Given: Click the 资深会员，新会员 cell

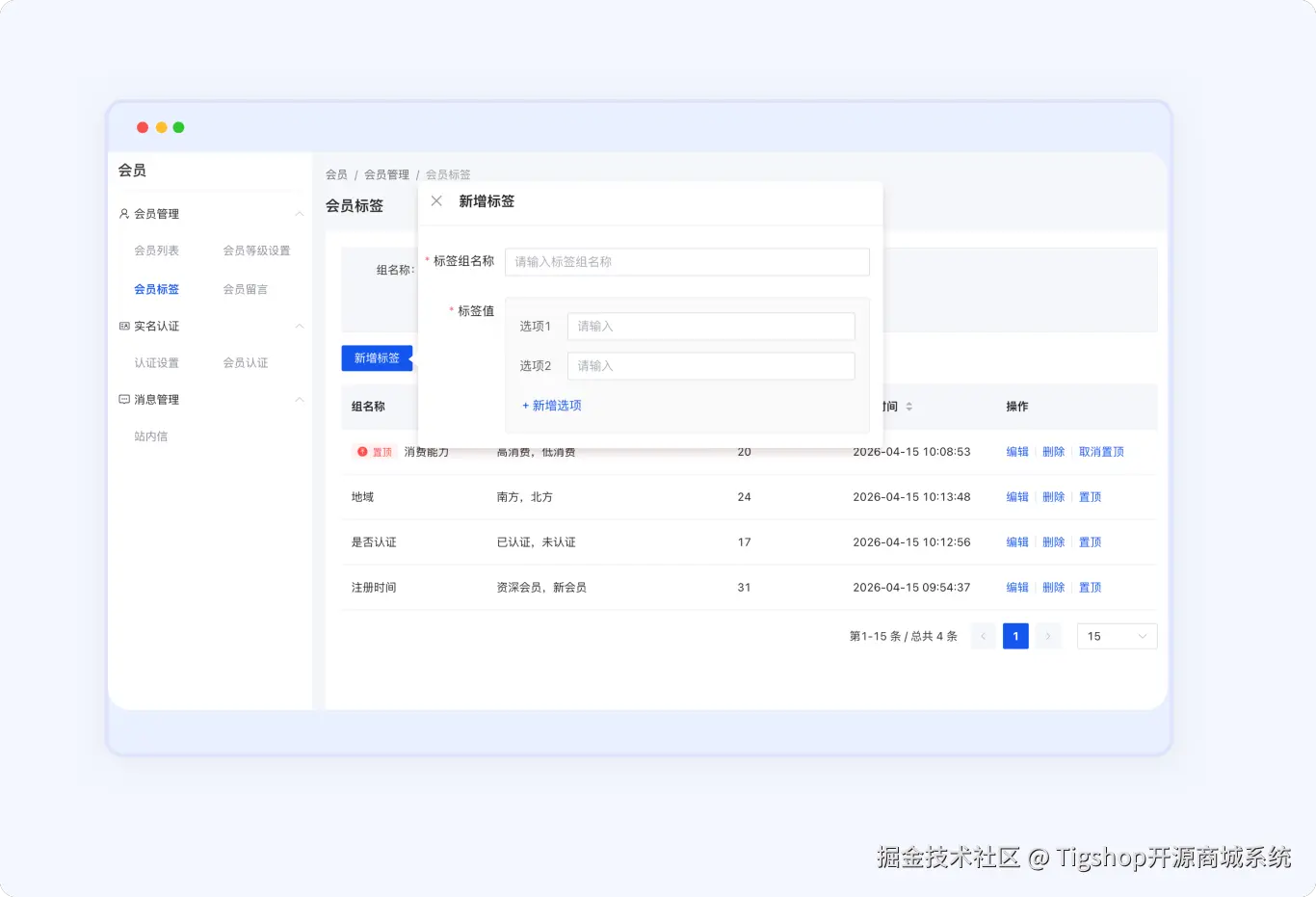Looking at the screenshot, I should click(x=541, y=588).
